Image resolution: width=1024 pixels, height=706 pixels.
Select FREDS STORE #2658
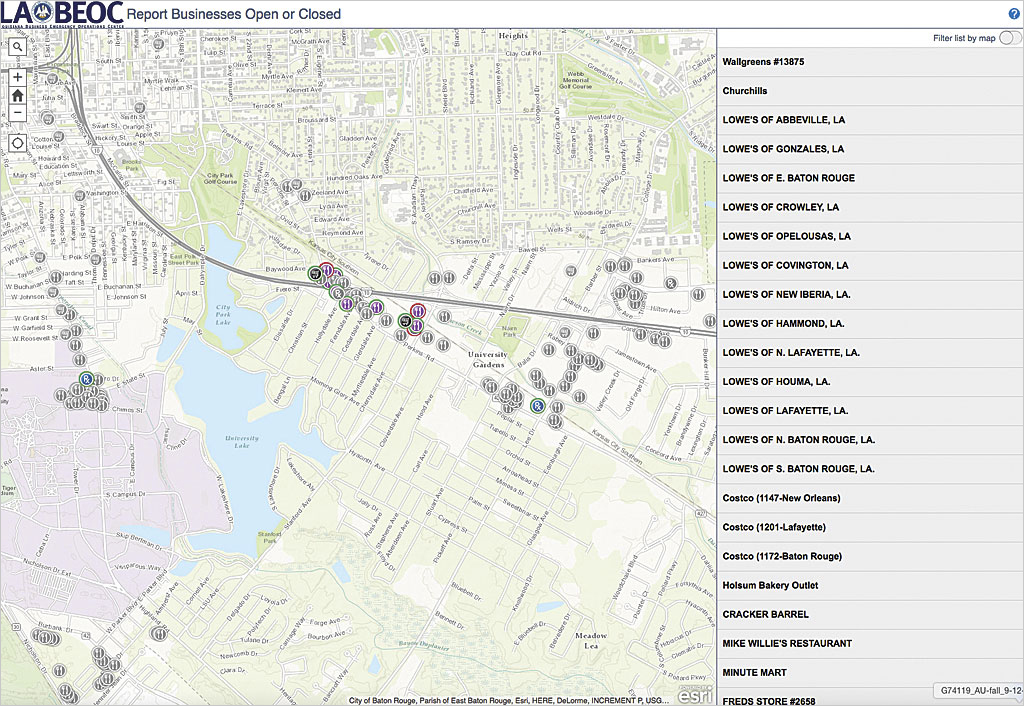click(870, 697)
